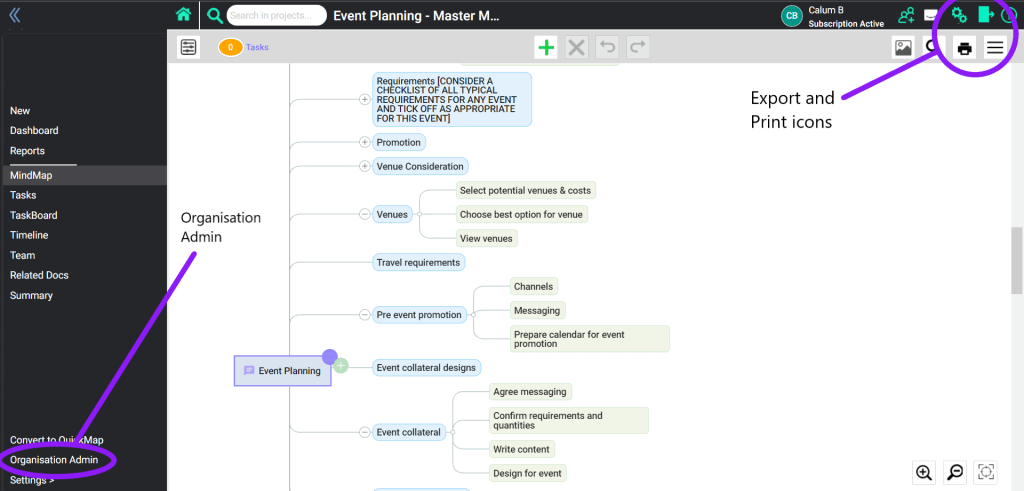Image resolution: width=1024 pixels, height=491 pixels.
Task: Collapse the Venues branch
Action: click(x=364, y=214)
